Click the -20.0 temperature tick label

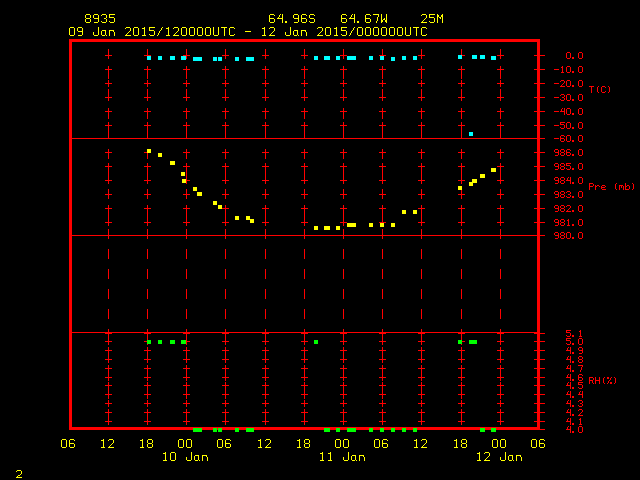pyautogui.click(x=569, y=84)
